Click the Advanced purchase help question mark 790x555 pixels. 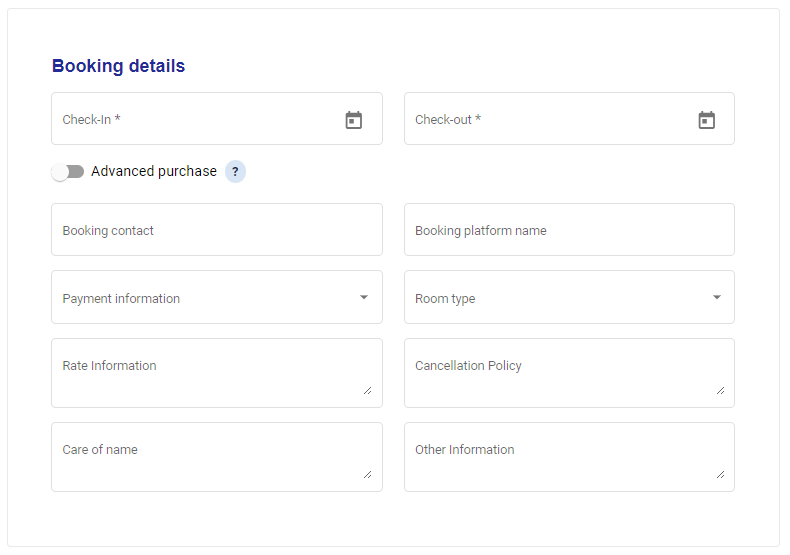235,171
